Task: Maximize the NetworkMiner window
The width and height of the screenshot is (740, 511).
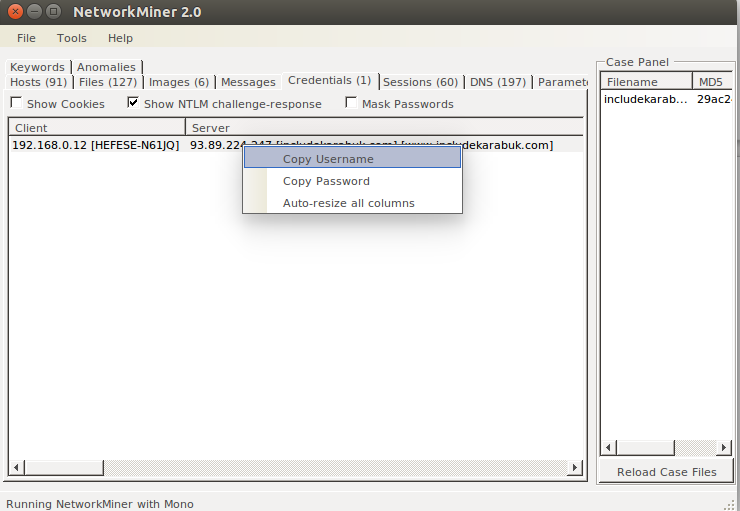Action: coord(54,11)
